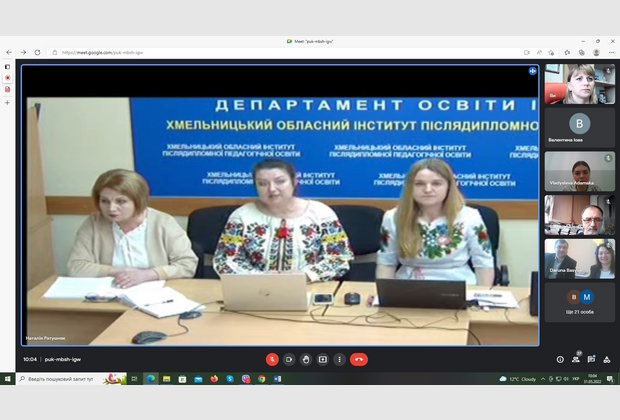The width and height of the screenshot is (620, 420).
Task: Open the red document icon in sidebar
Action: (x=7, y=89)
